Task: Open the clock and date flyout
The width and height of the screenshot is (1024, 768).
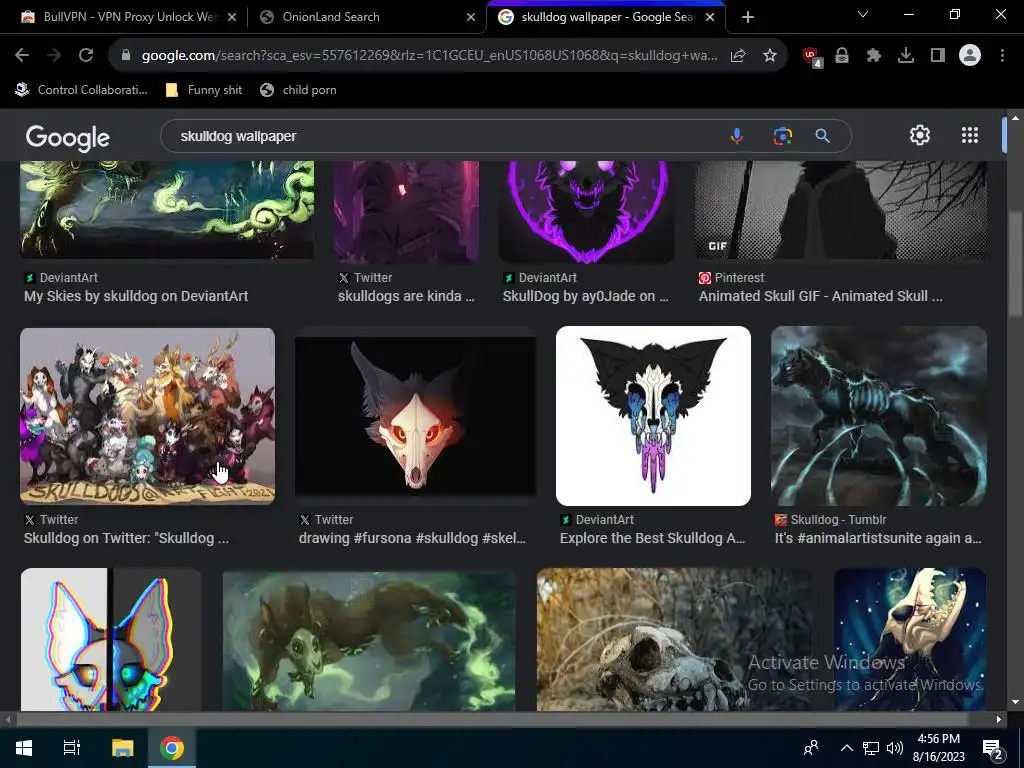Action: point(938,748)
